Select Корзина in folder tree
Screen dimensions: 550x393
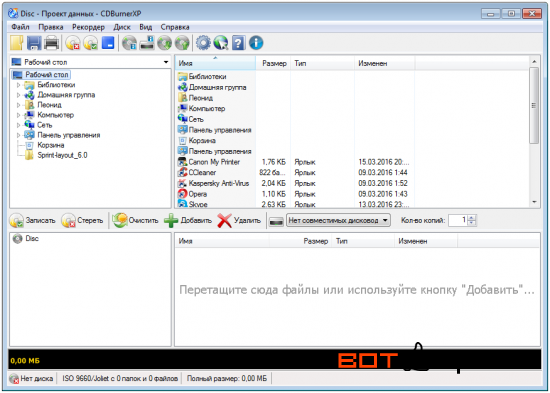point(51,145)
